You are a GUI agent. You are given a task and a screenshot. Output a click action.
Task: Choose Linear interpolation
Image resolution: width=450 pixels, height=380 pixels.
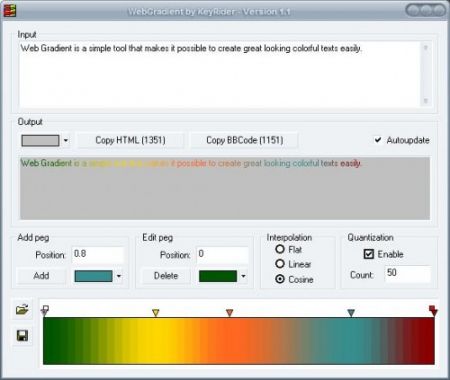click(280, 264)
